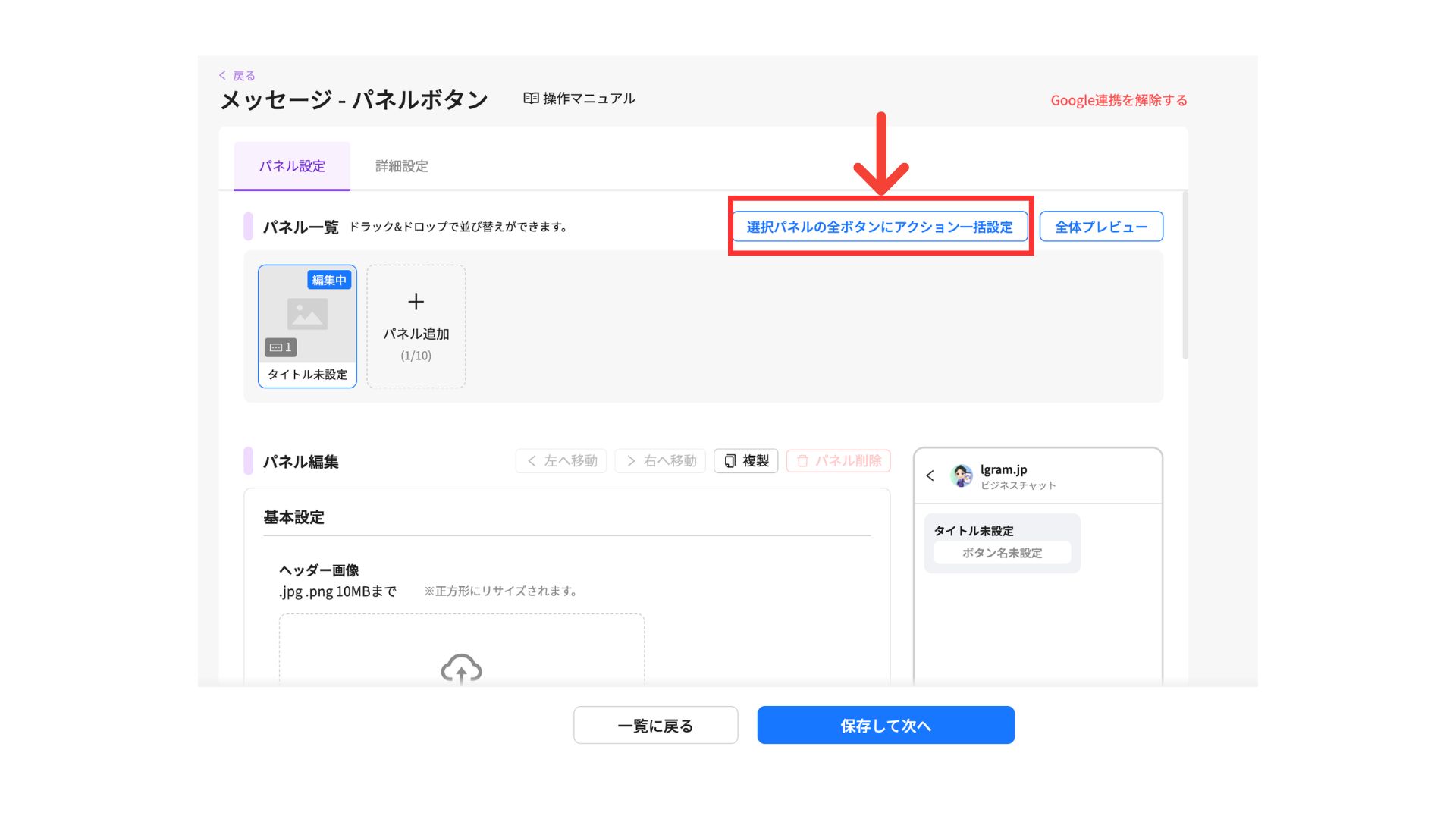Switch to the 詳細設定 tab
The width and height of the screenshot is (1456, 819).
[x=401, y=166]
